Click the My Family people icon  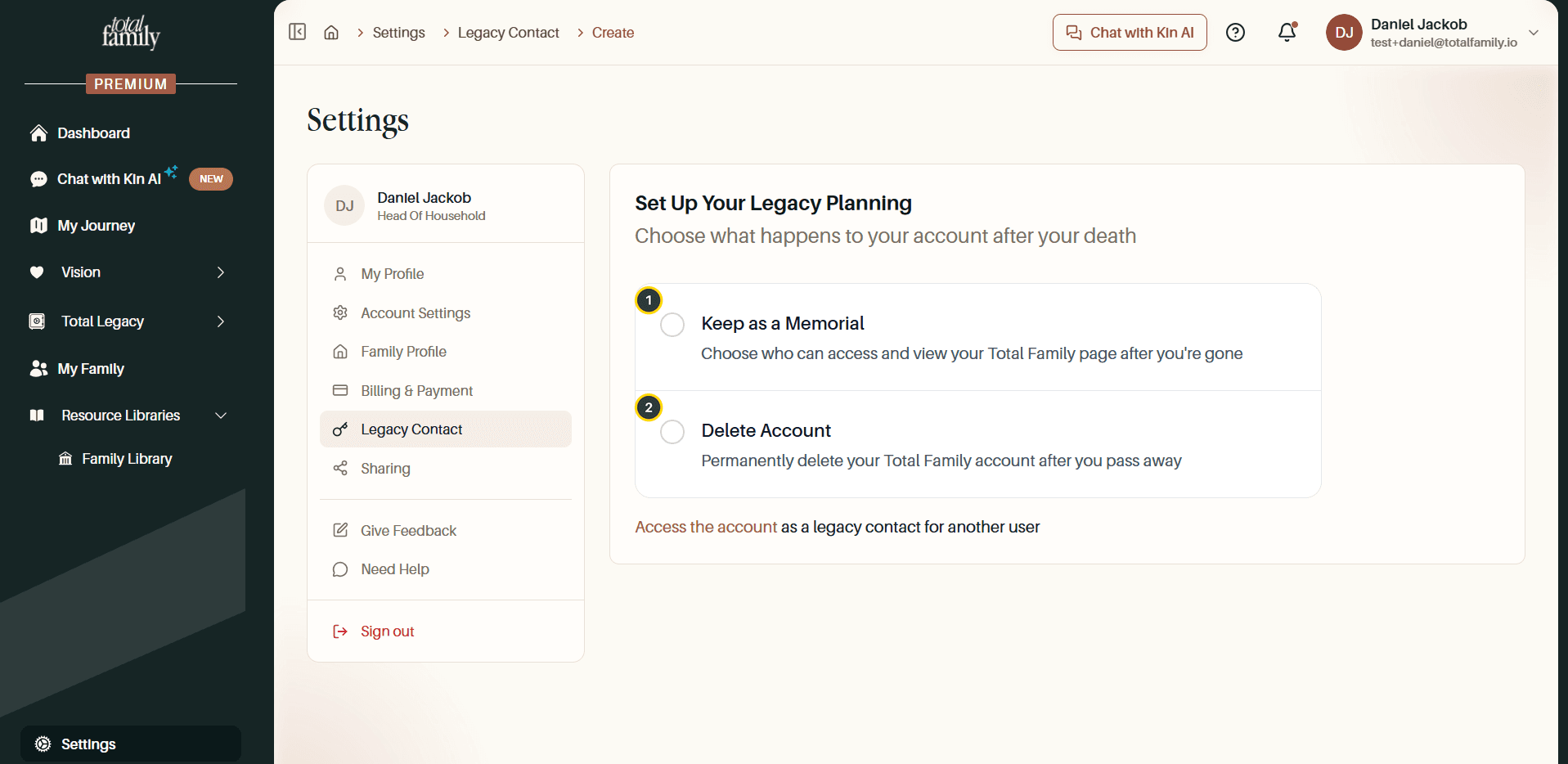tap(38, 369)
